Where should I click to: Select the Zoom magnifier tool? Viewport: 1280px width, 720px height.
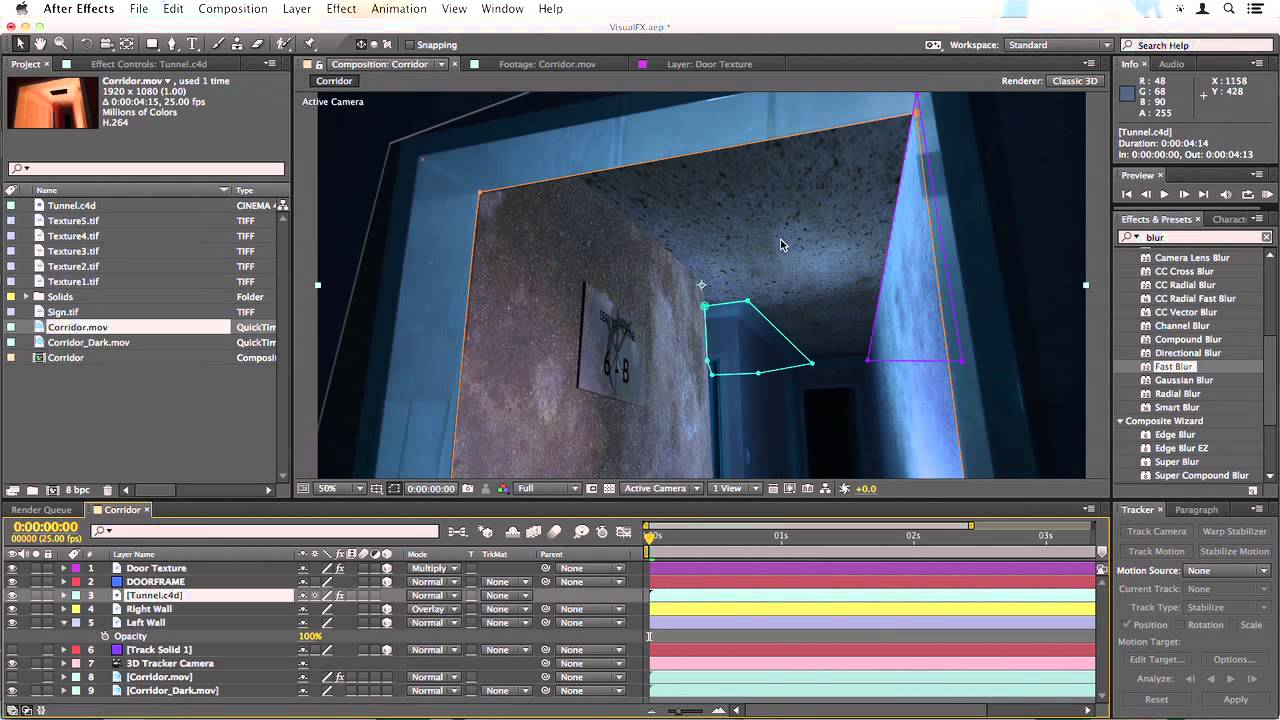pos(61,44)
